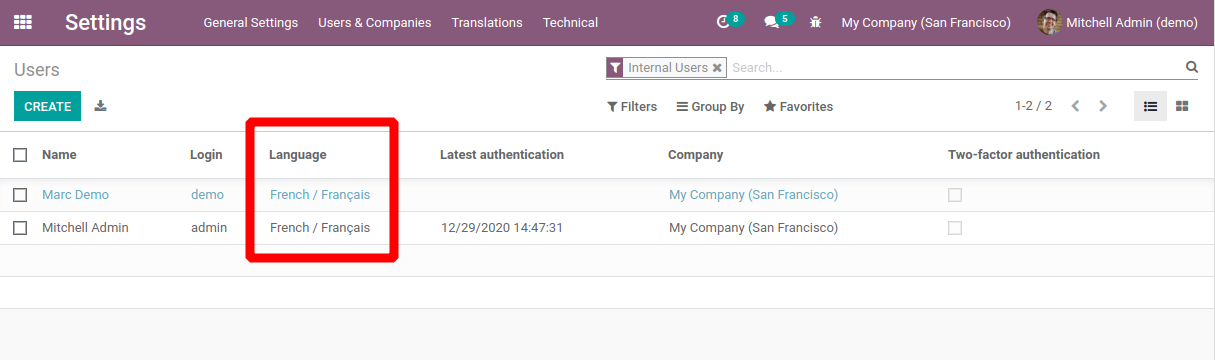The image size is (1215, 360).
Task: Click the CREATE button
Action: (48, 106)
